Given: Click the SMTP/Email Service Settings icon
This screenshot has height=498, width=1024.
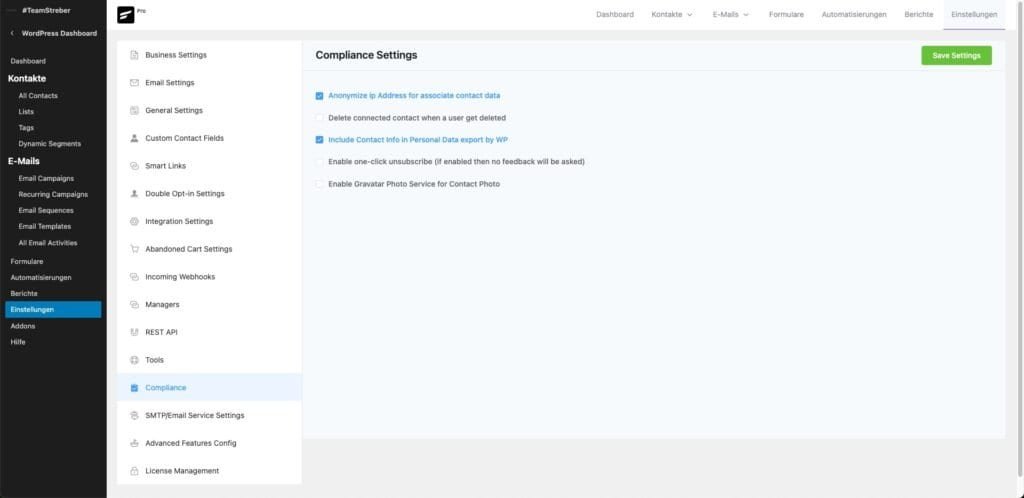Looking at the screenshot, I should click(x=134, y=415).
